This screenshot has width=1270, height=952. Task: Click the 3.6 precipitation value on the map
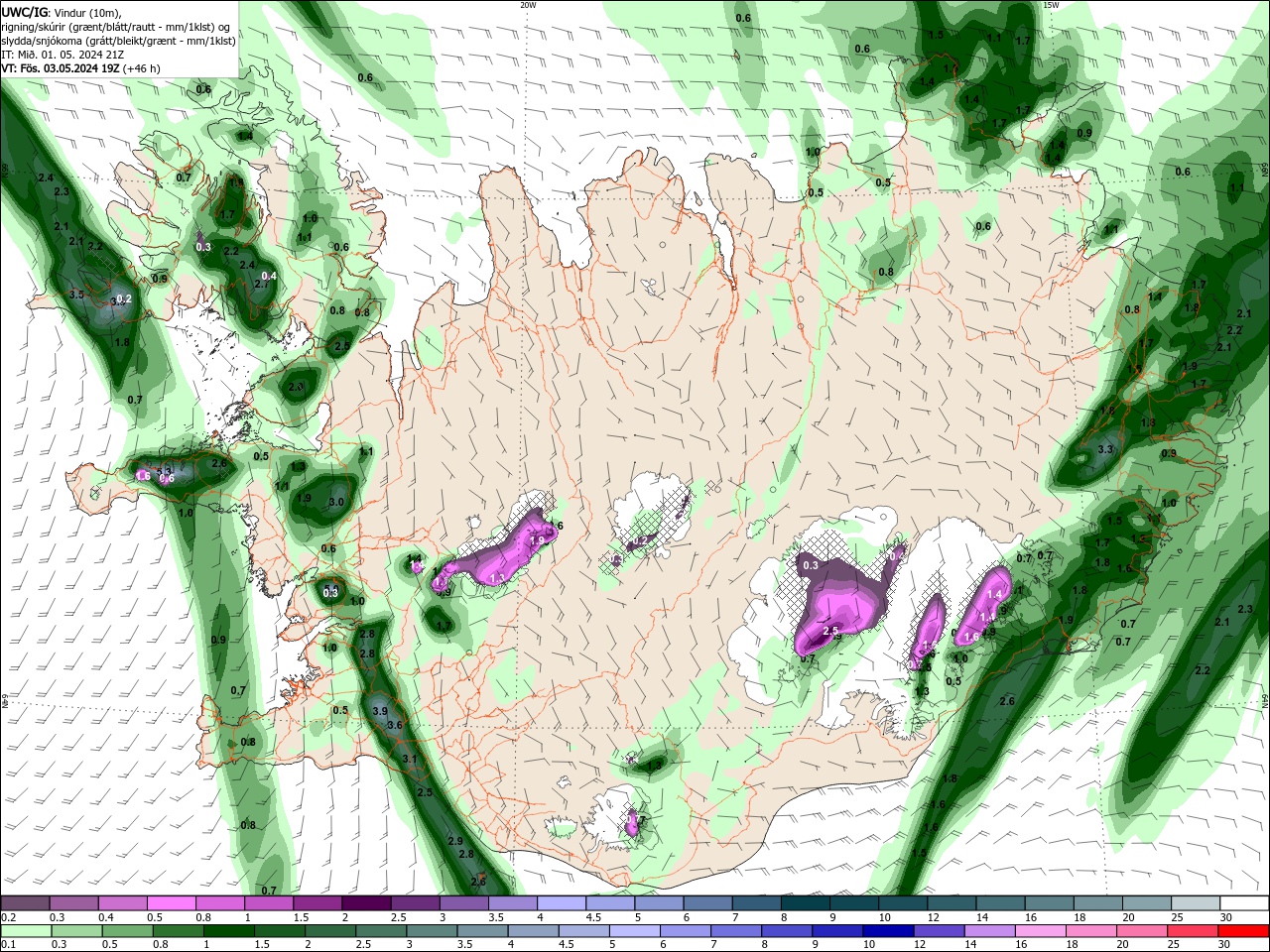coord(395,725)
